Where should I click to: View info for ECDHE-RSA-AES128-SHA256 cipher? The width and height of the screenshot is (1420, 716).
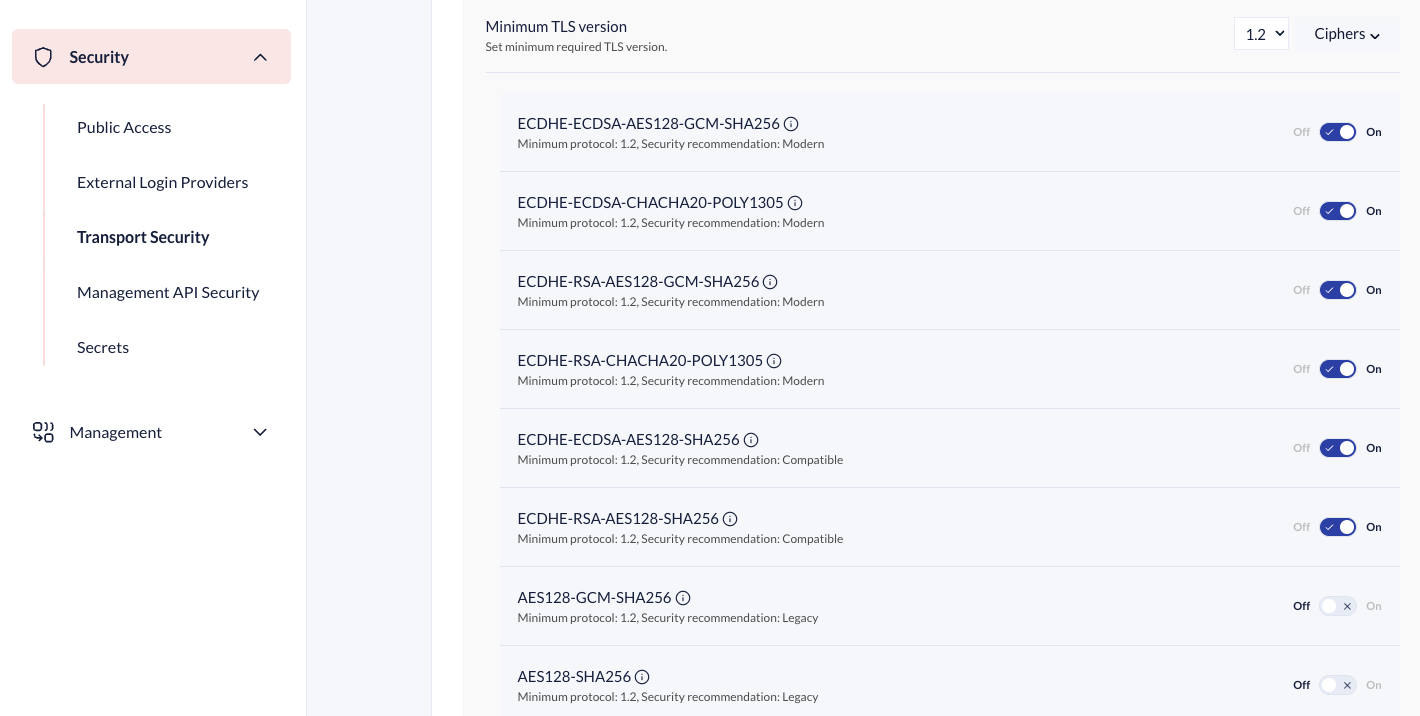coord(730,519)
